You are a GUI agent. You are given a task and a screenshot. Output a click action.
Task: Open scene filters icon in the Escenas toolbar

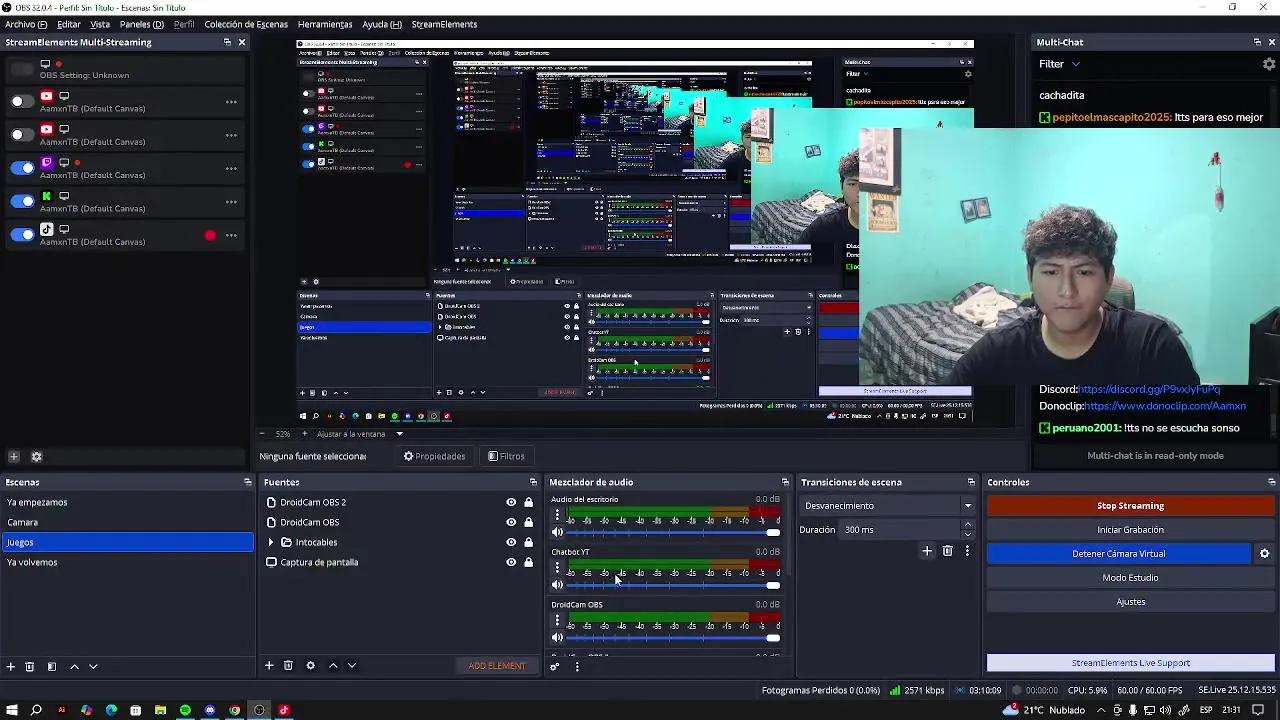click(x=52, y=666)
